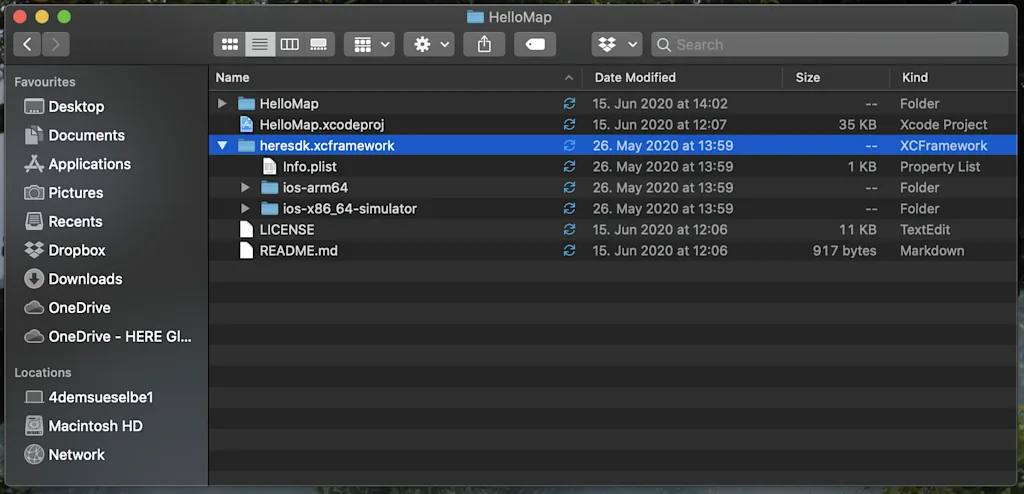Viewport: 1024px width, 494px height.
Task: Sort by the Name column header
Action: pyautogui.click(x=396, y=78)
